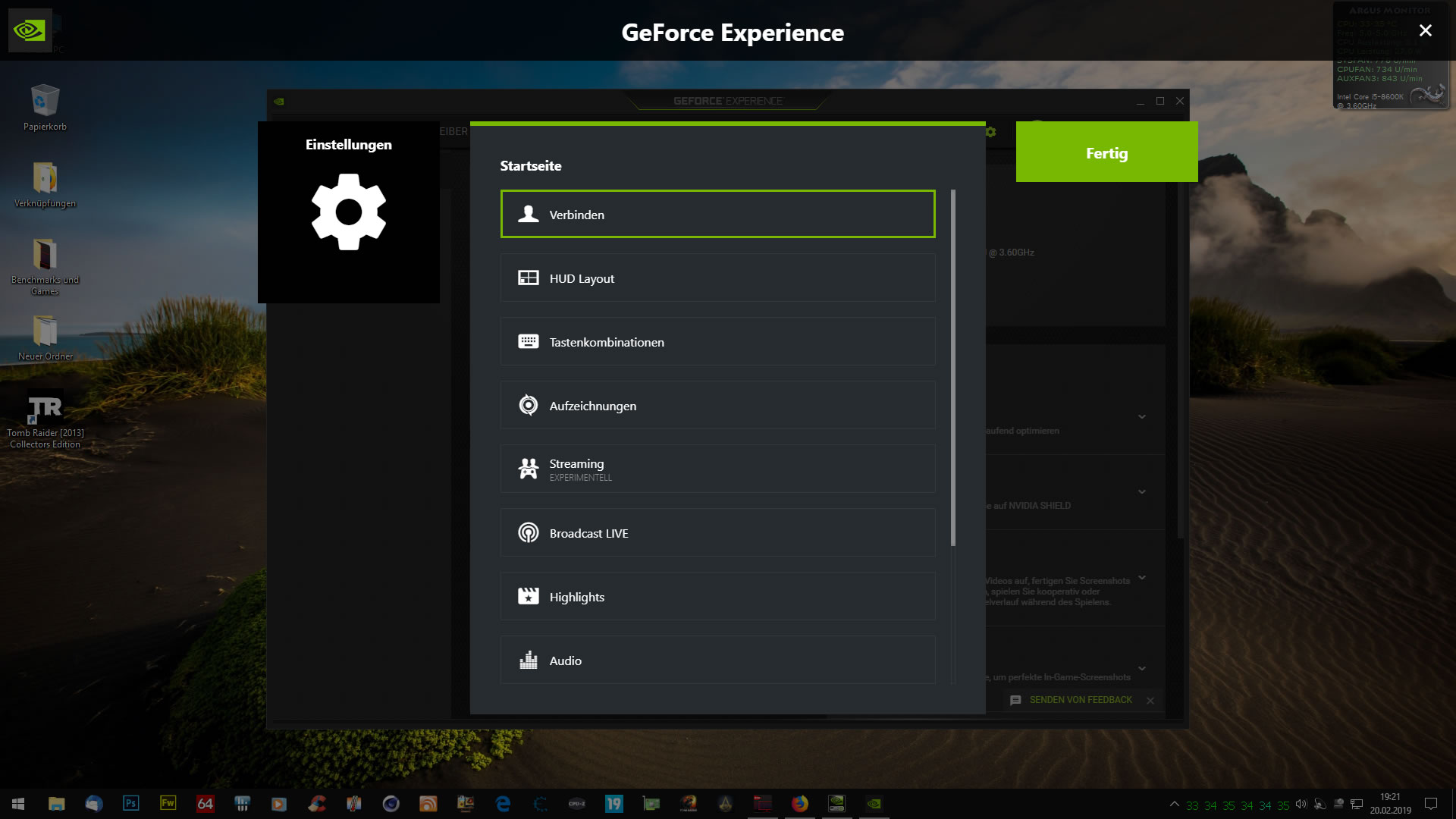
Task: Click the settings list scrollbar
Action: tap(952, 368)
